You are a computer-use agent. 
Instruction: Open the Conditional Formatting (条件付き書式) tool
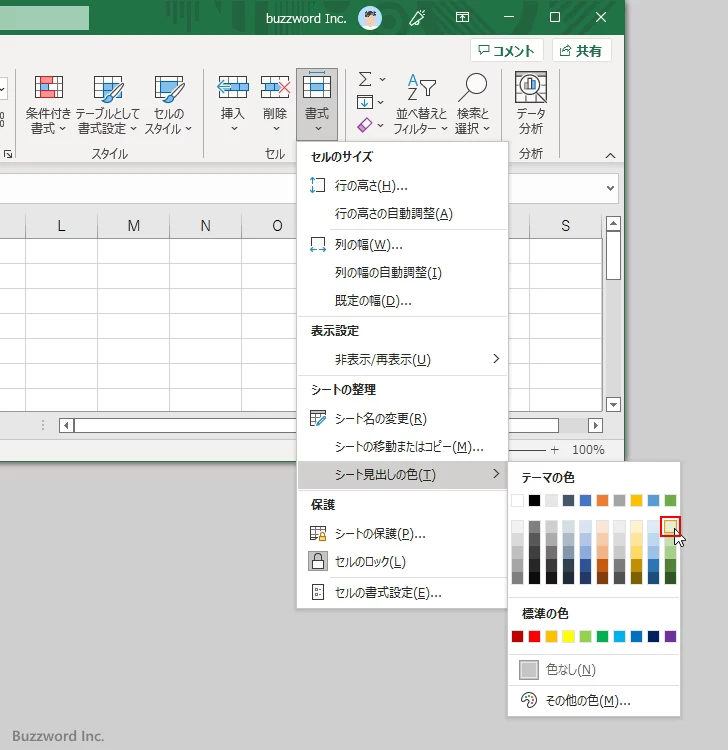[x=48, y=105]
